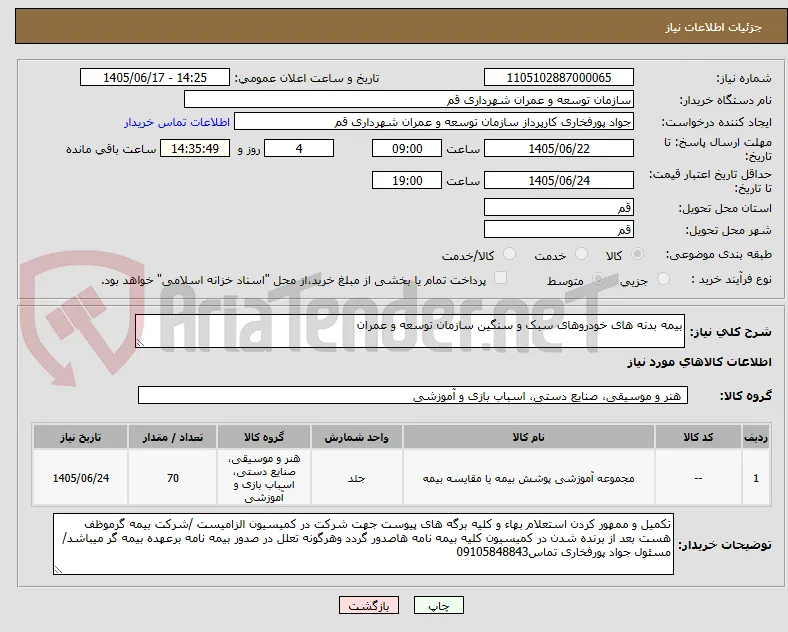Click the remaining days field showing 4
The width and height of the screenshot is (788, 632).
point(299,149)
